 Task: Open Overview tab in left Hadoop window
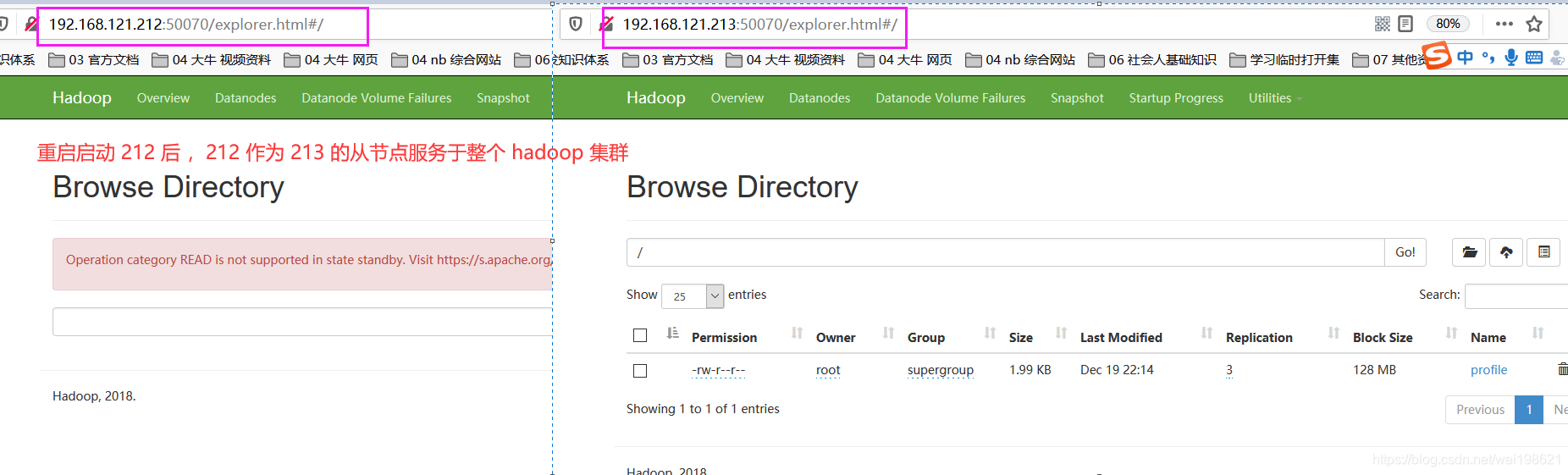pyautogui.click(x=163, y=98)
